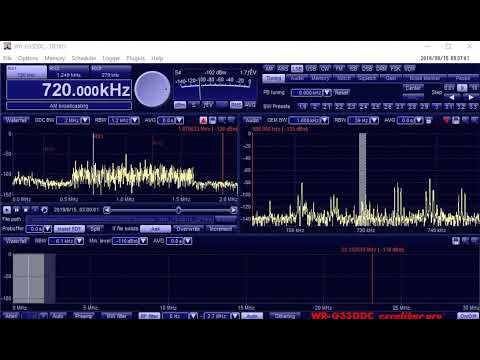Open the Help menu
This screenshot has height=360, width=480.
pyautogui.click(x=157, y=58)
